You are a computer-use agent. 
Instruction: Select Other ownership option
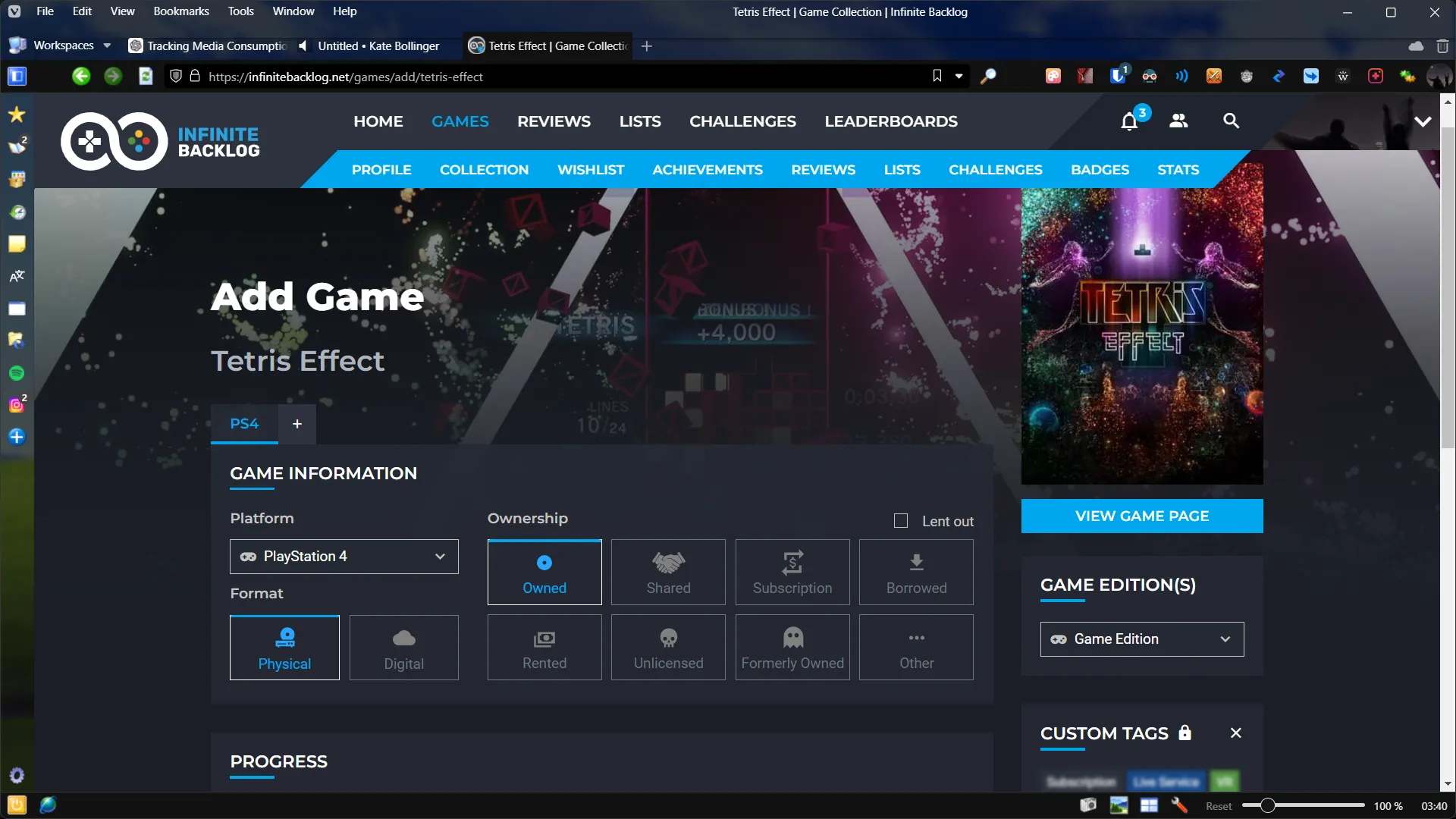916,648
